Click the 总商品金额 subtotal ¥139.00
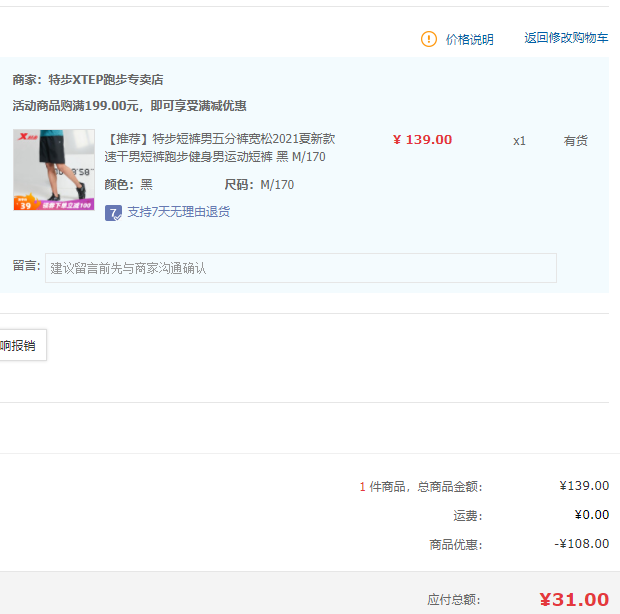 click(x=584, y=486)
